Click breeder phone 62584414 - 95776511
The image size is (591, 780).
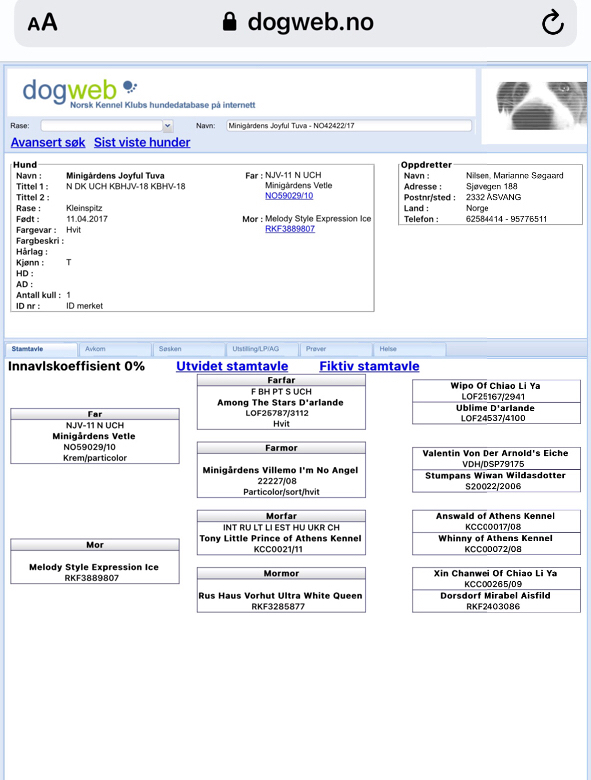coord(506,219)
